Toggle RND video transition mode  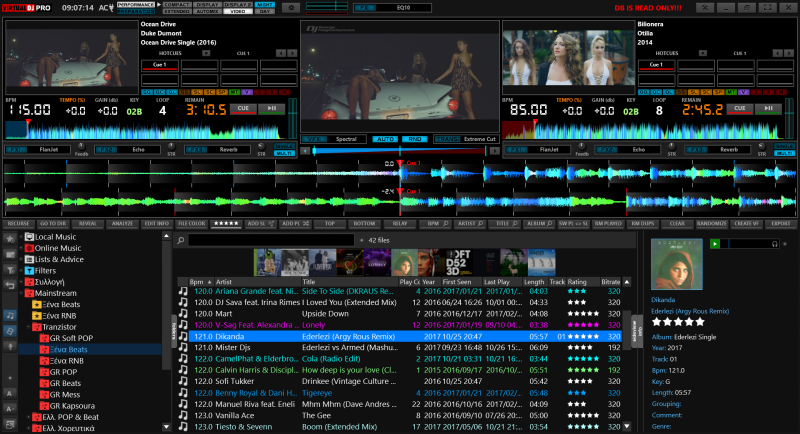tap(415, 139)
